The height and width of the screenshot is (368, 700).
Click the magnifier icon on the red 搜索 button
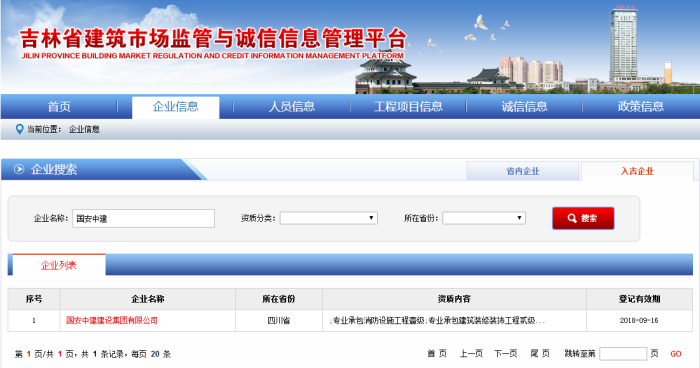tap(572, 218)
